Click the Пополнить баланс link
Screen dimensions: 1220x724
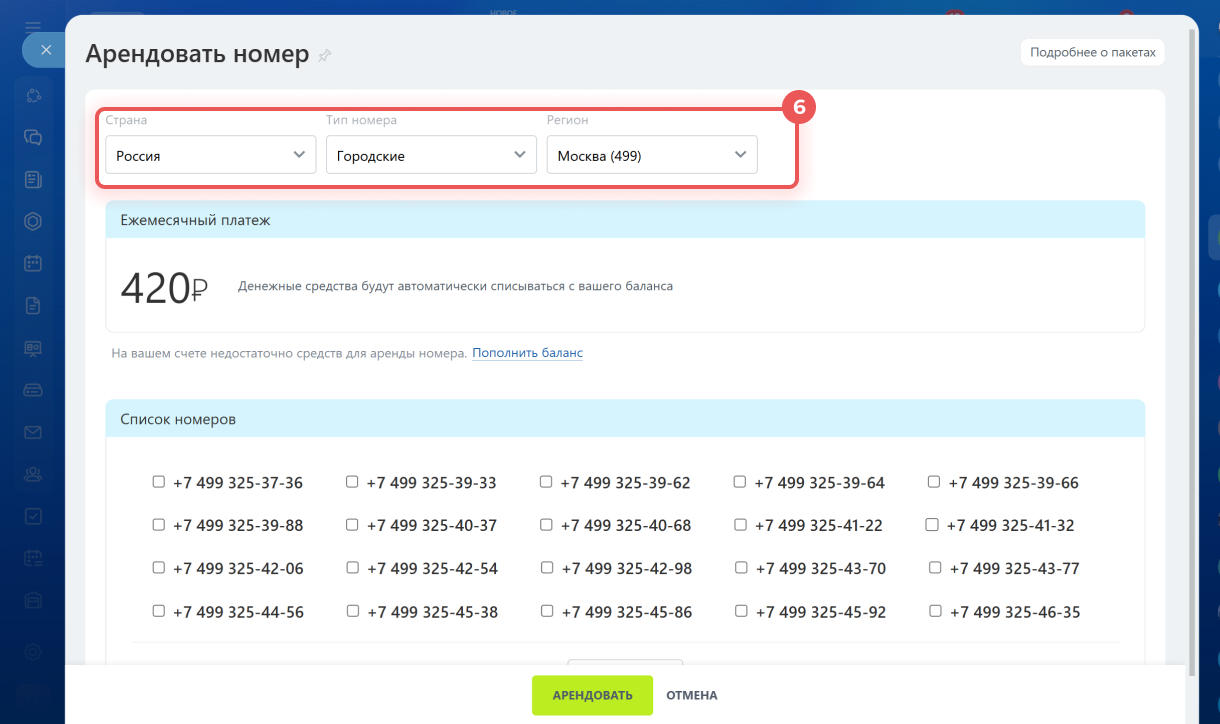(527, 353)
